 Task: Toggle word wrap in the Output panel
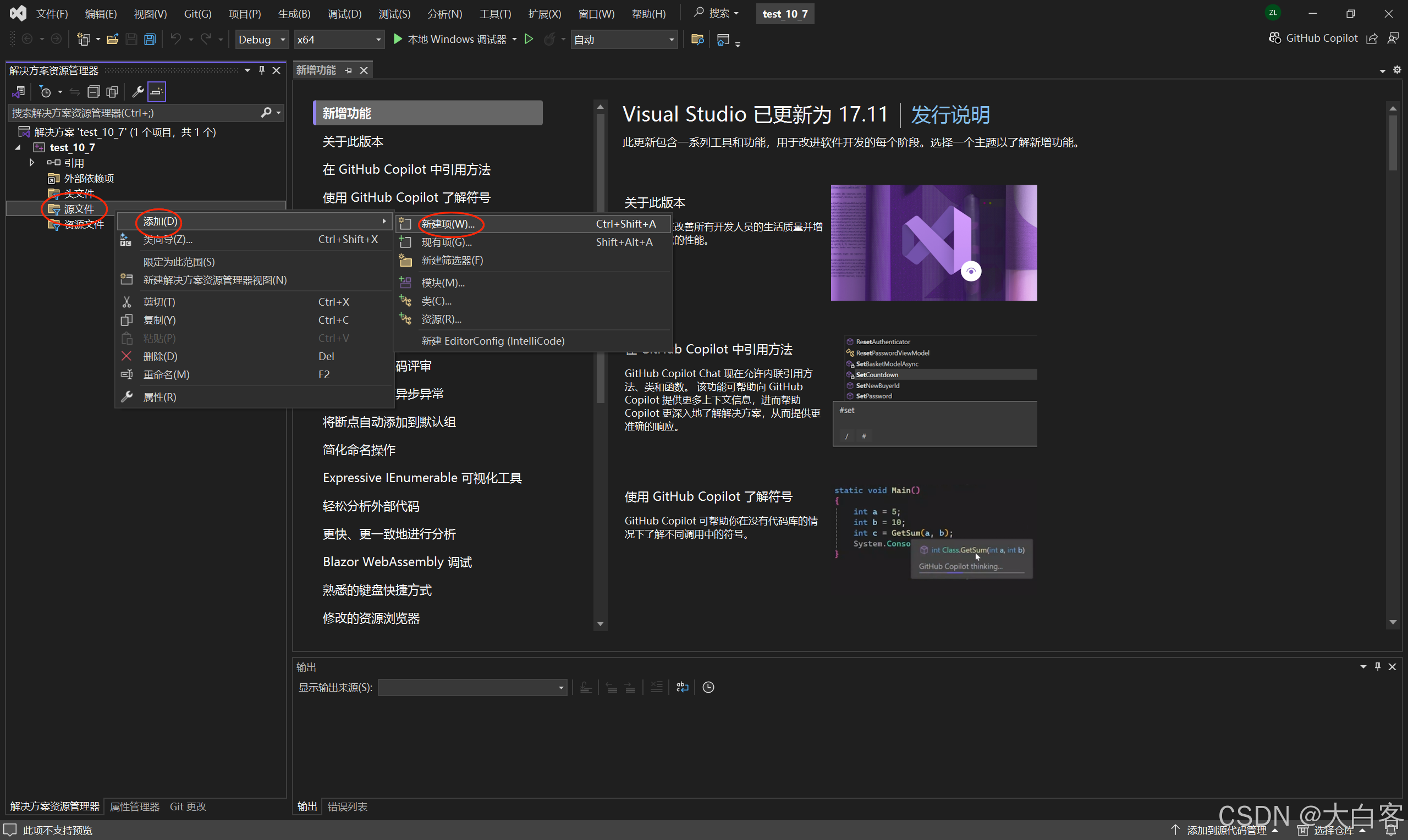[682, 687]
